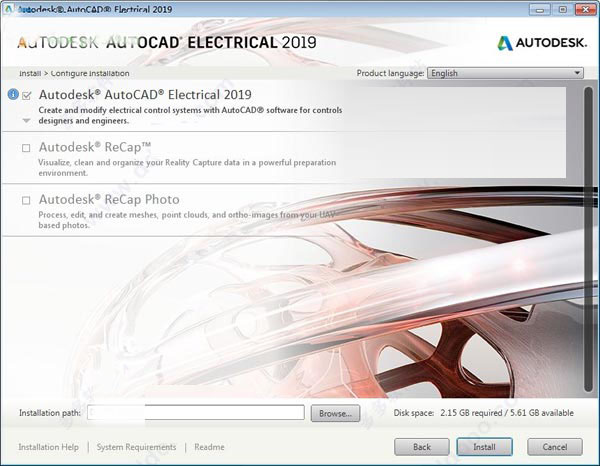Screen dimensions: 600x466
Task: Select the Autodesk ReCap title
Action: click(x=95, y=147)
